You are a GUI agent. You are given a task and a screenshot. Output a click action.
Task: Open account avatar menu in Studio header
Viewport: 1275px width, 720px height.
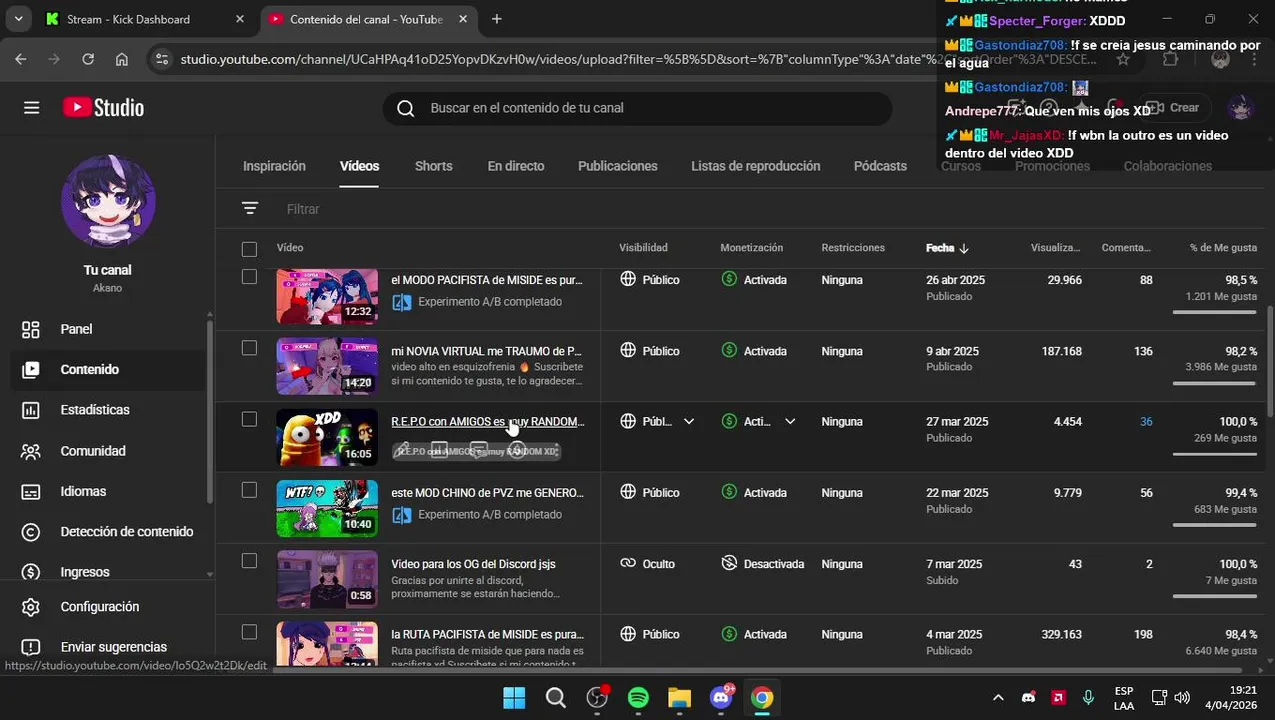tap(1241, 108)
